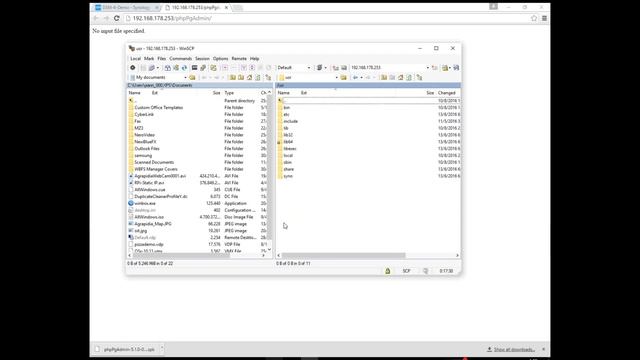Go to remote parent directory icon
Viewport: 640px width, 360px height.
click(384, 78)
